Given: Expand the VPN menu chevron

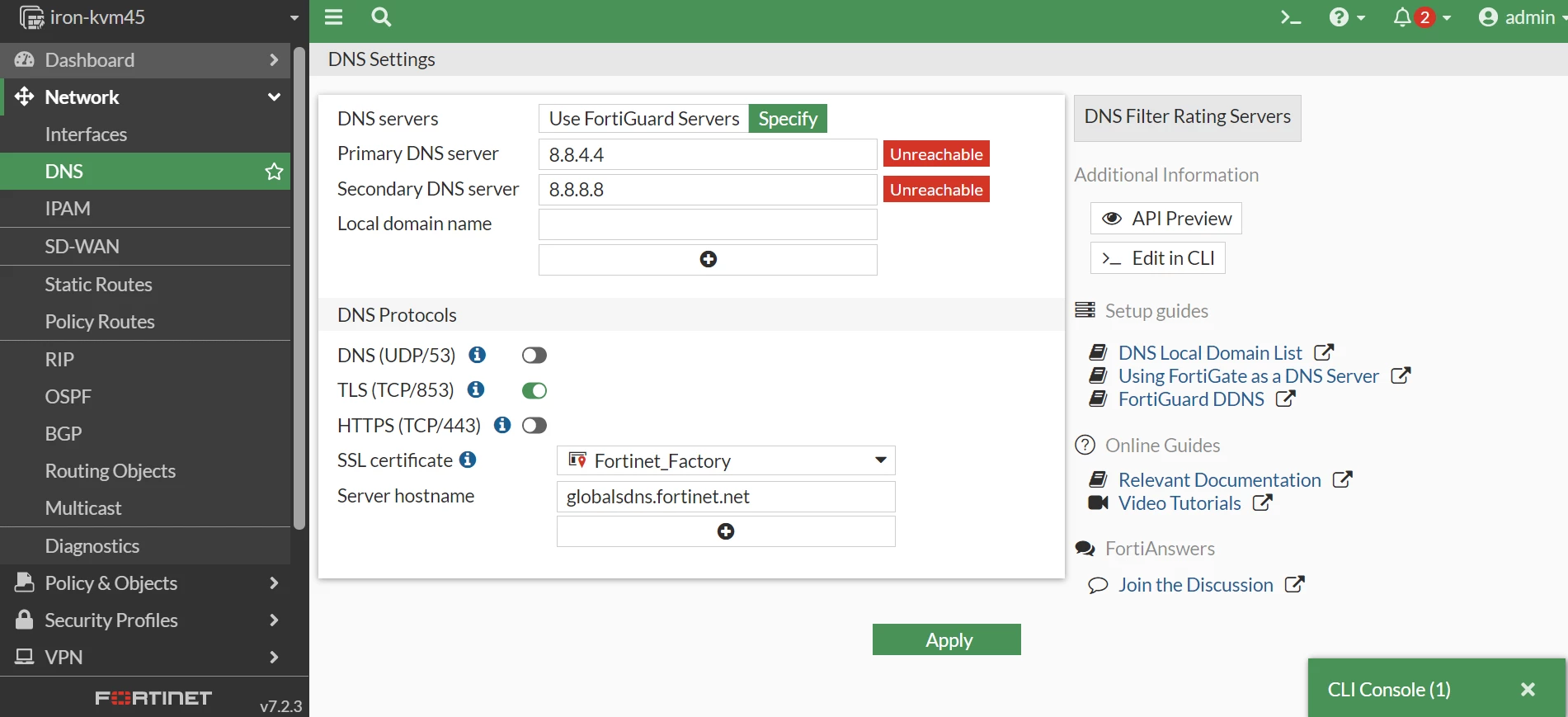Looking at the screenshot, I should pos(274,658).
